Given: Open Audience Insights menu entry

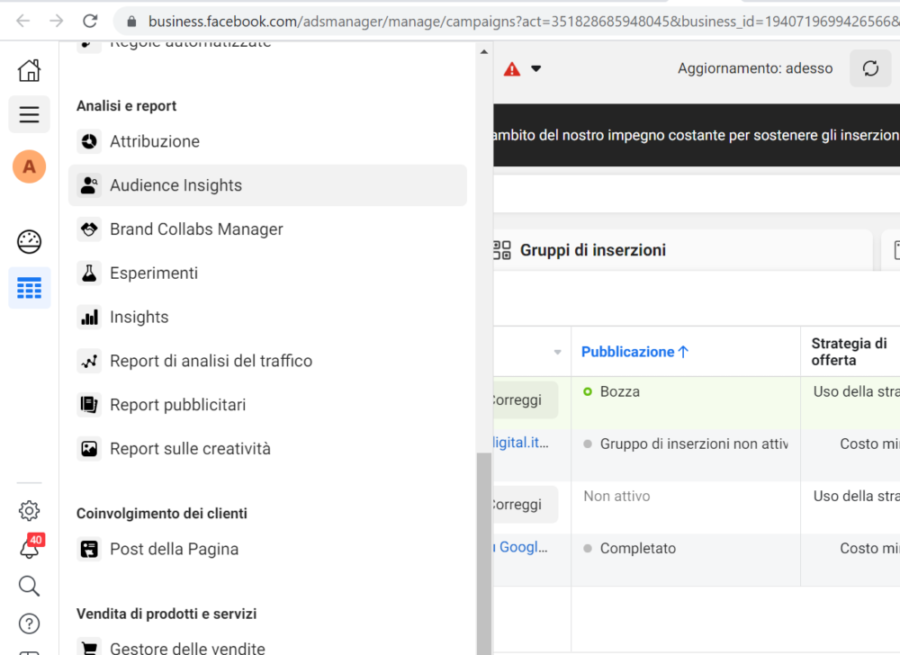Looking at the screenshot, I should click(x=267, y=185).
